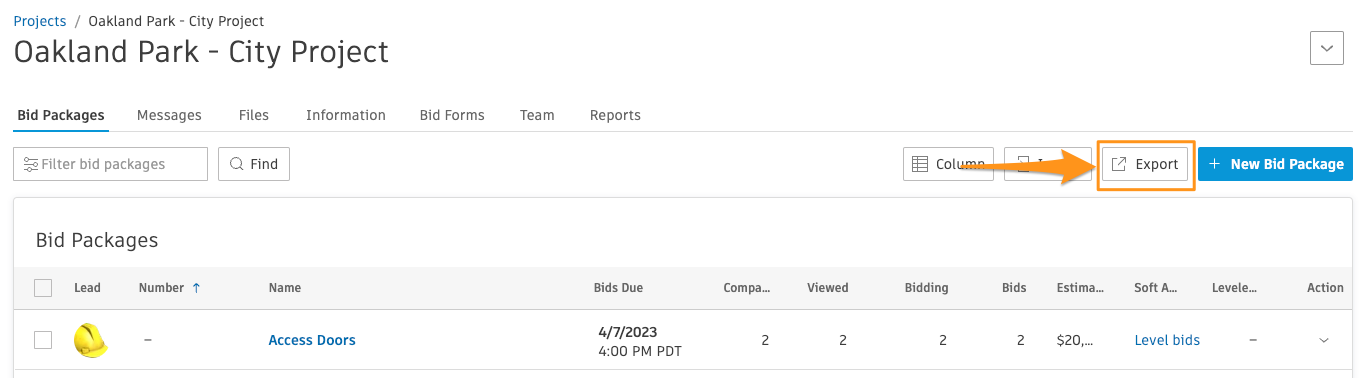
Task: Click the filter sliders icon
Action: [31, 164]
